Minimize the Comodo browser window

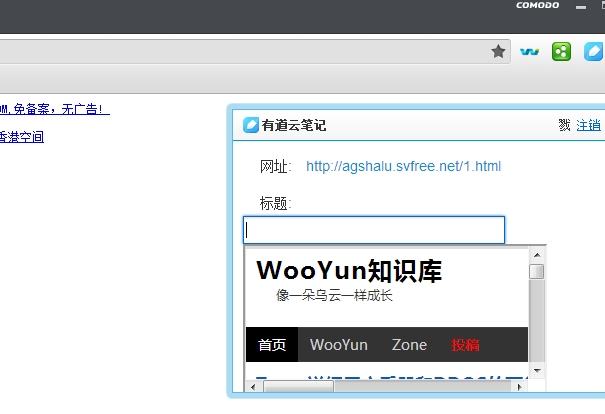point(581,7)
